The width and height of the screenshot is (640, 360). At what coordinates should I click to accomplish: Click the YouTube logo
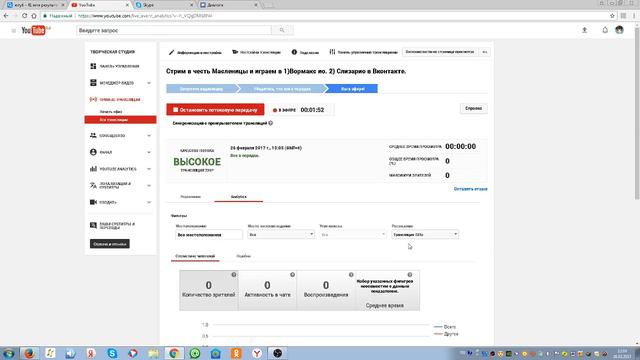[x=33, y=30]
